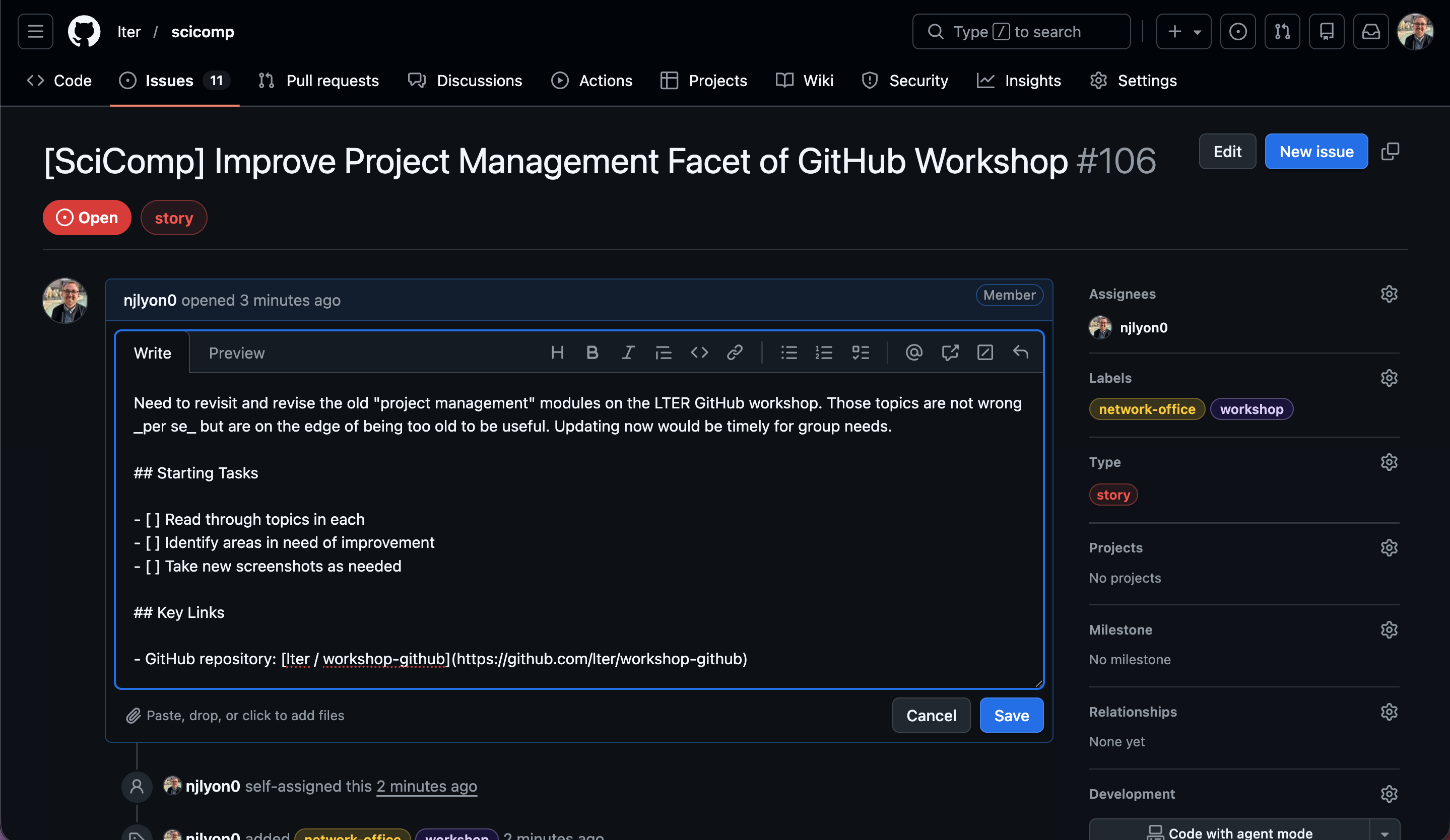
Task: Insert a numbered list
Action: coord(824,353)
